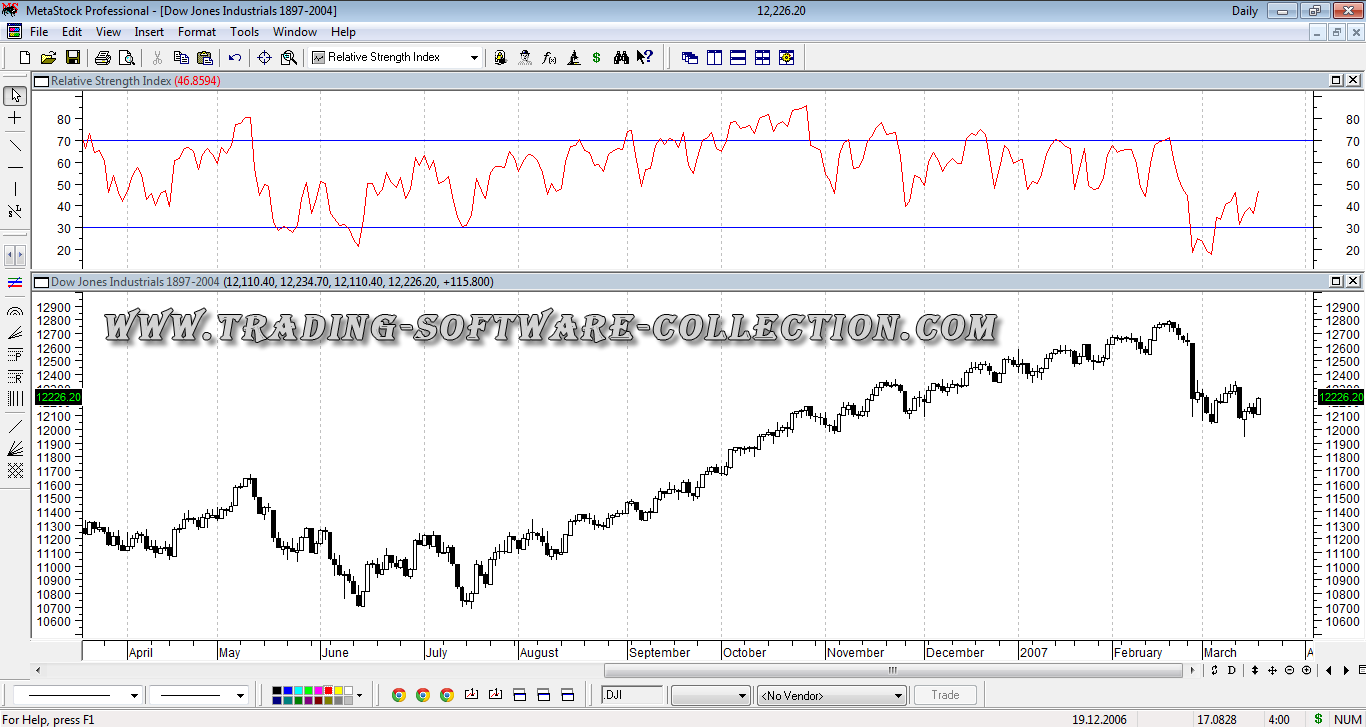The height and width of the screenshot is (728, 1366).
Task: Click the DJI symbol input field
Action: coord(633,695)
